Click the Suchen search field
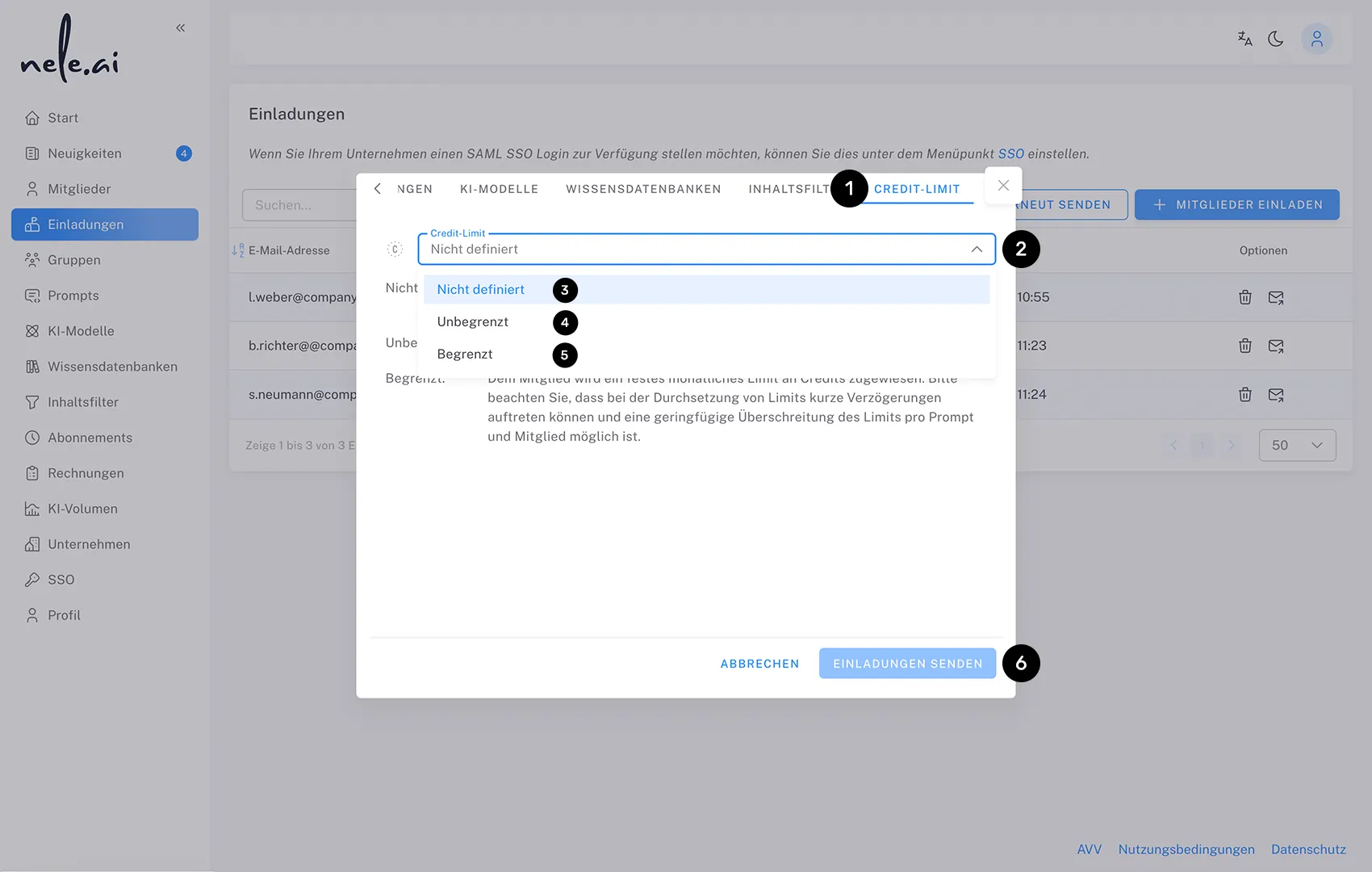This screenshot has width=1372, height=872. (299, 205)
